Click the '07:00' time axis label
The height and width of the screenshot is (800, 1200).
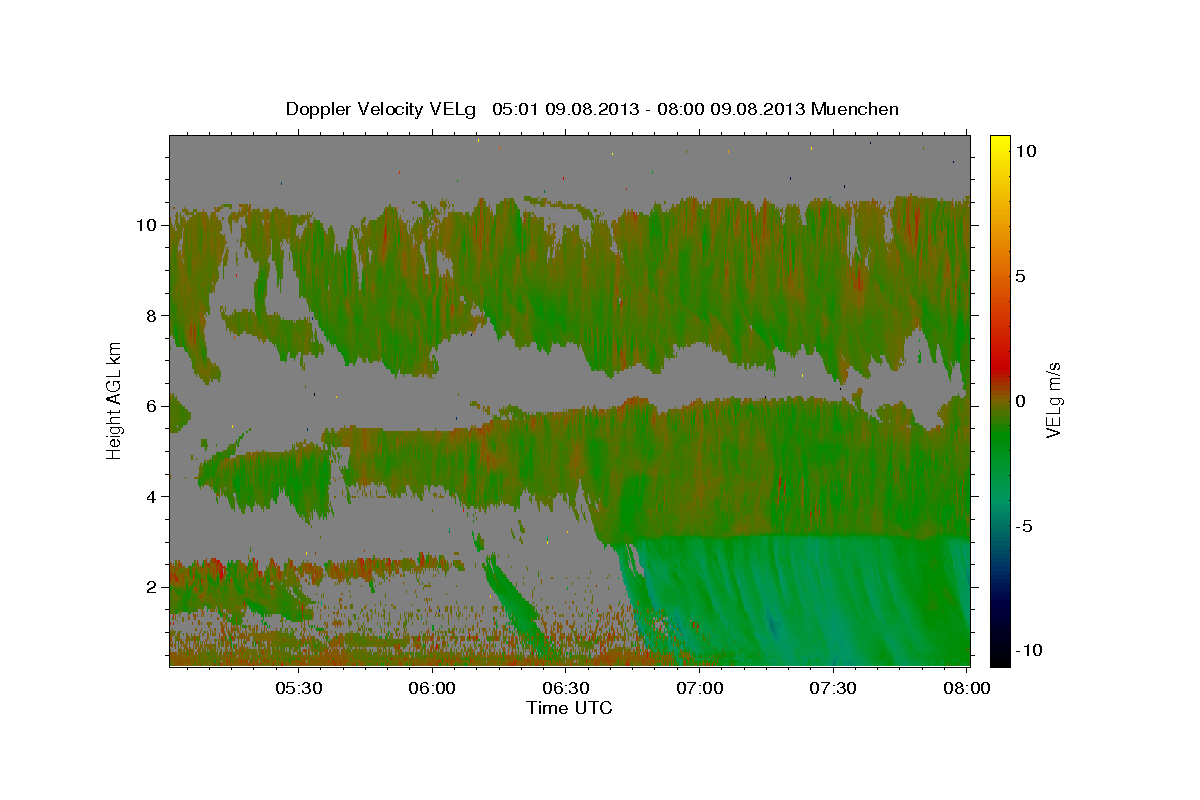pyautogui.click(x=700, y=688)
